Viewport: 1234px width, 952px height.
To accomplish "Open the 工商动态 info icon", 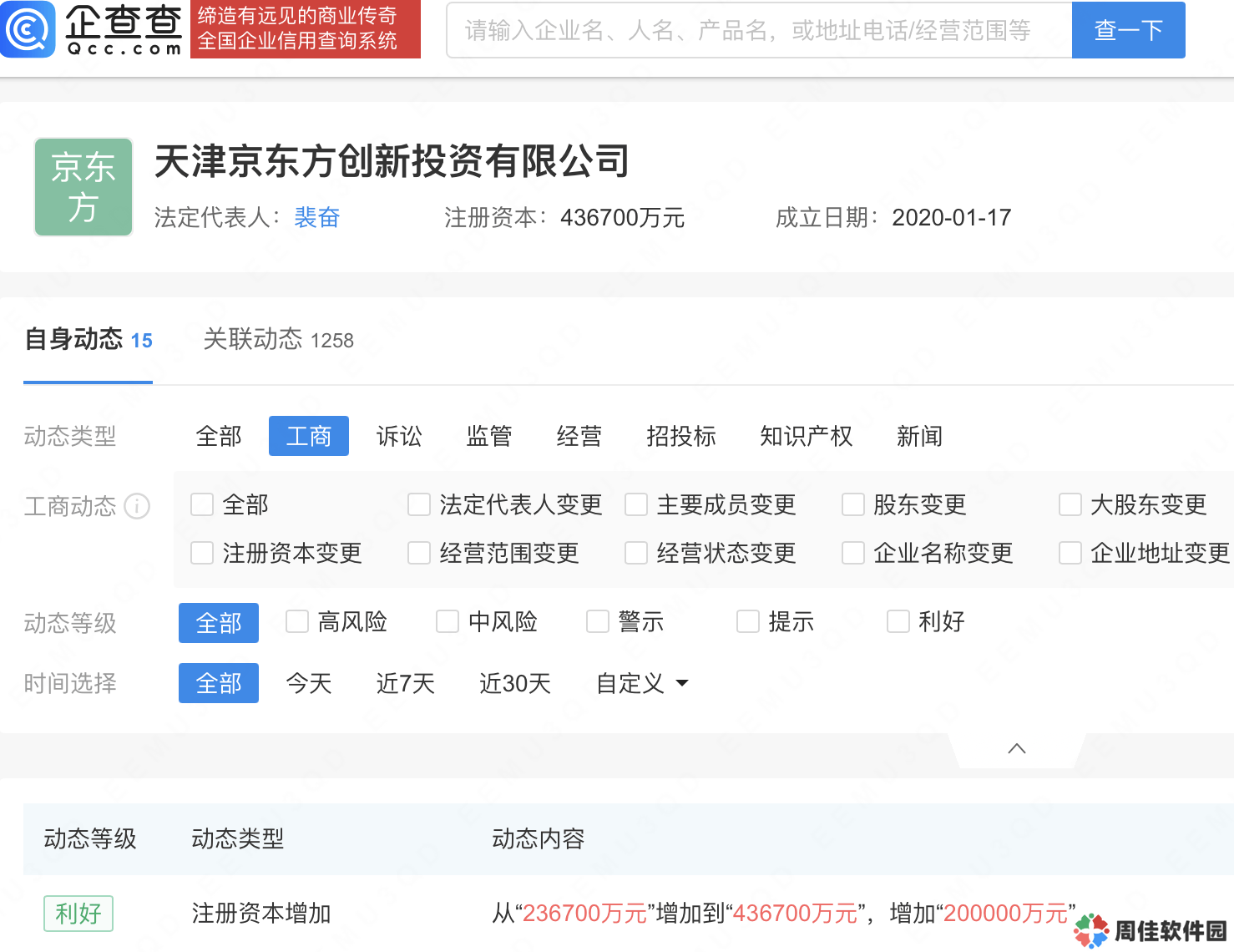I will click(x=137, y=506).
